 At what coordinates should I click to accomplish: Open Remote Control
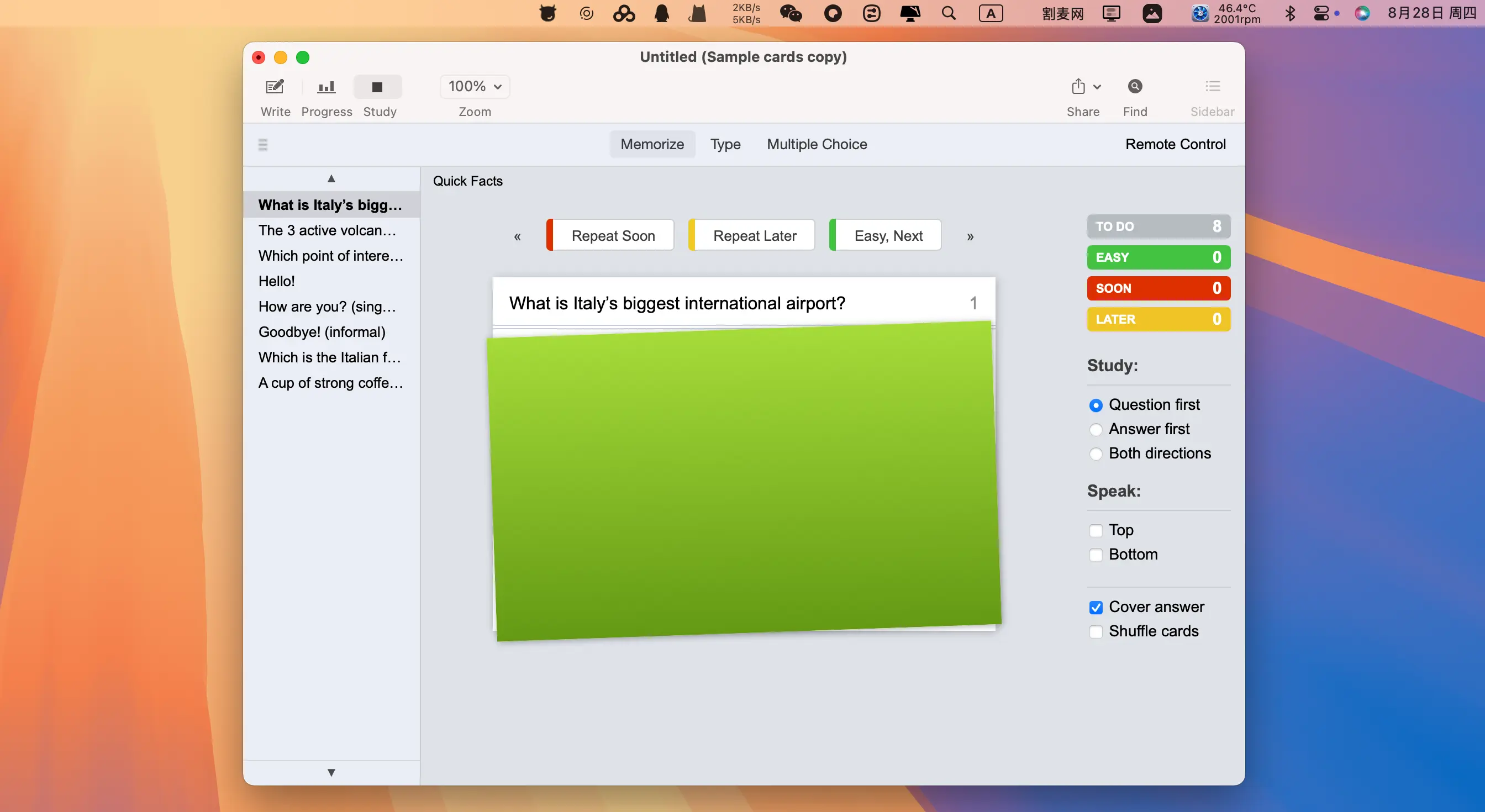pyautogui.click(x=1176, y=144)
